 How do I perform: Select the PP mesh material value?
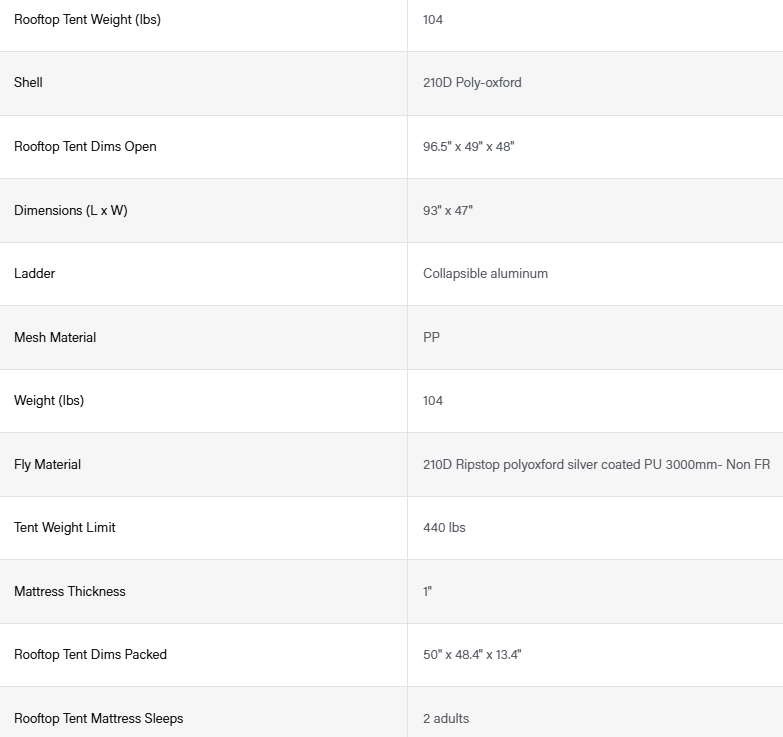coord(431,337)
